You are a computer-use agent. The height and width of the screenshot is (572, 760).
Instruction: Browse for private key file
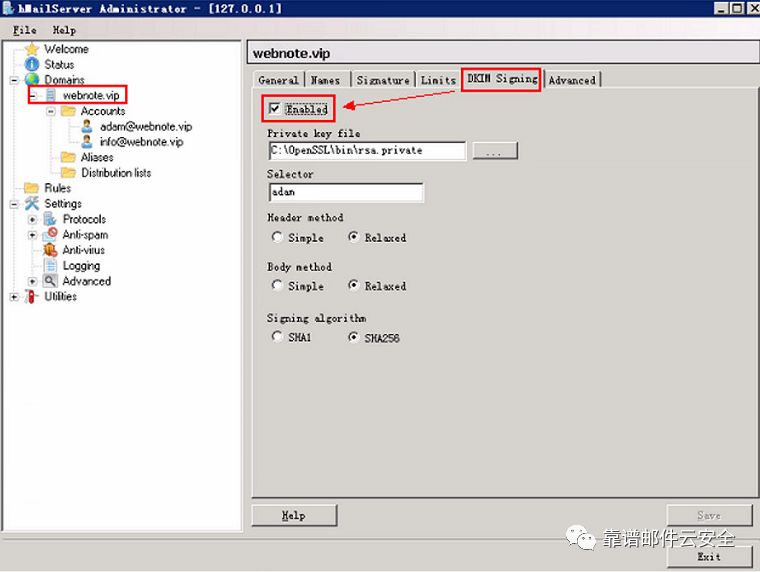[x=494, y=151]
